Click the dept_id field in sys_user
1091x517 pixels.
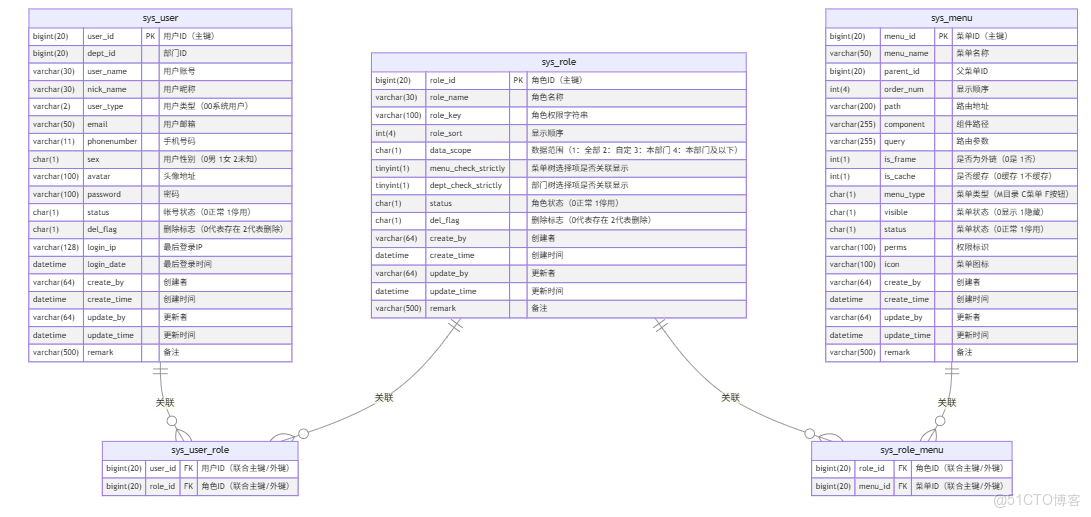100,54
